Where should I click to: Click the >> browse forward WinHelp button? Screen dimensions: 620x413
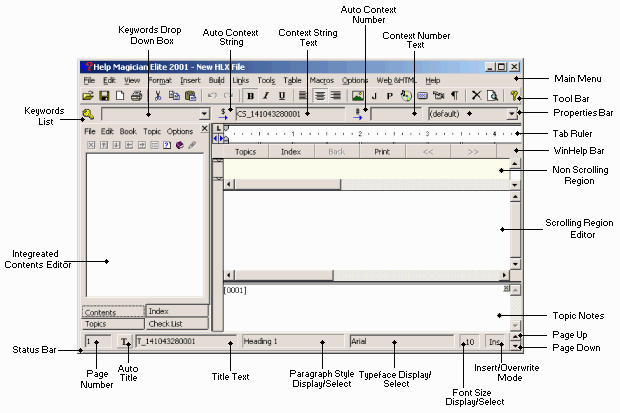tap(473, 152)
